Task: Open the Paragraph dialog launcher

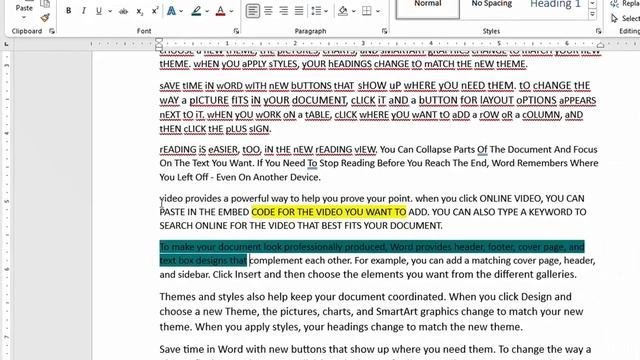Action: pos(384,31)
